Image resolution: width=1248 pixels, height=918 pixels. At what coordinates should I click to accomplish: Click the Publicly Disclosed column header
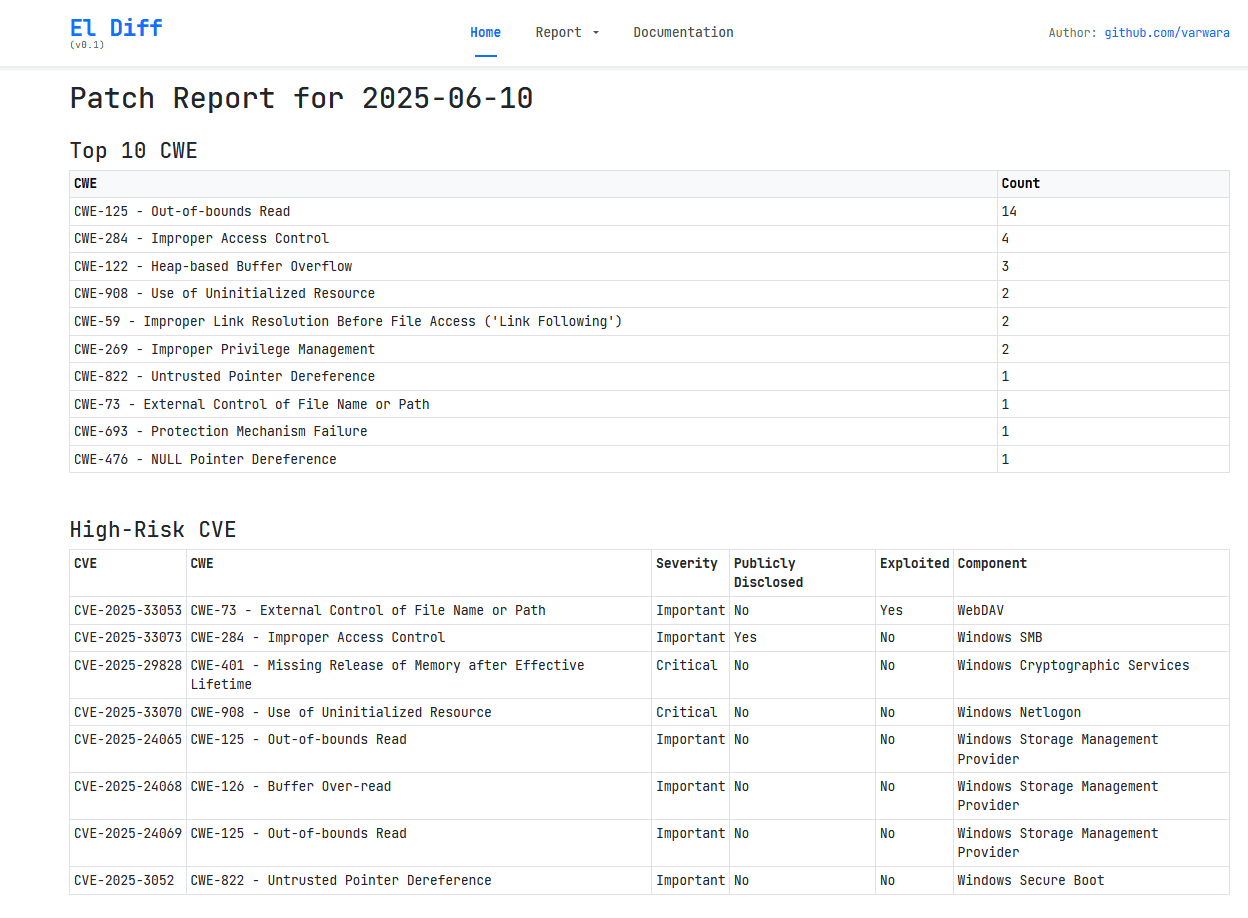[x=767, y=573]
